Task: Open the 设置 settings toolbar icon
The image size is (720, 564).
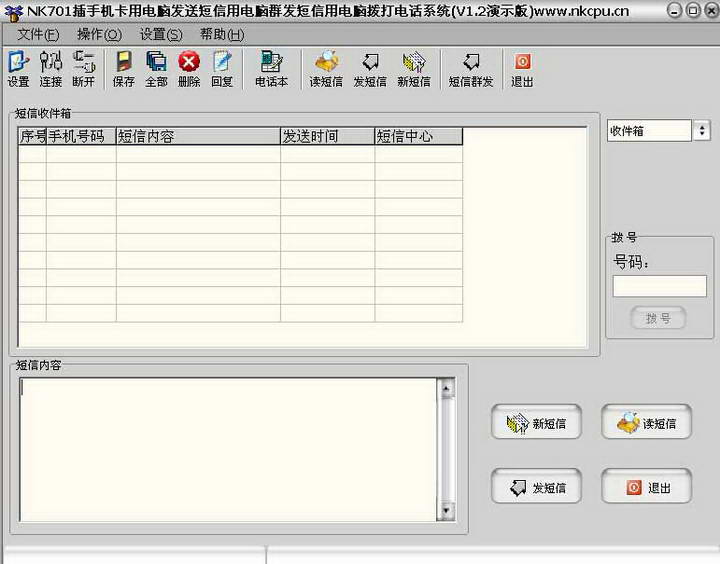Action: tap(18, 69)
